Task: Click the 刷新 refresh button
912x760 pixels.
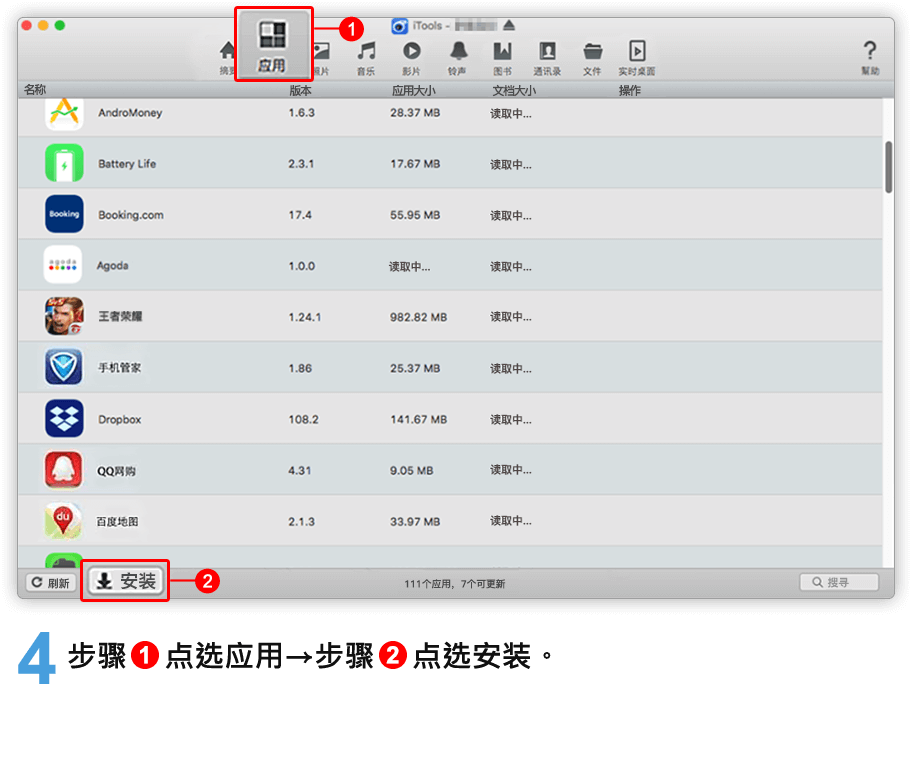Action: [x=51, y=583]
